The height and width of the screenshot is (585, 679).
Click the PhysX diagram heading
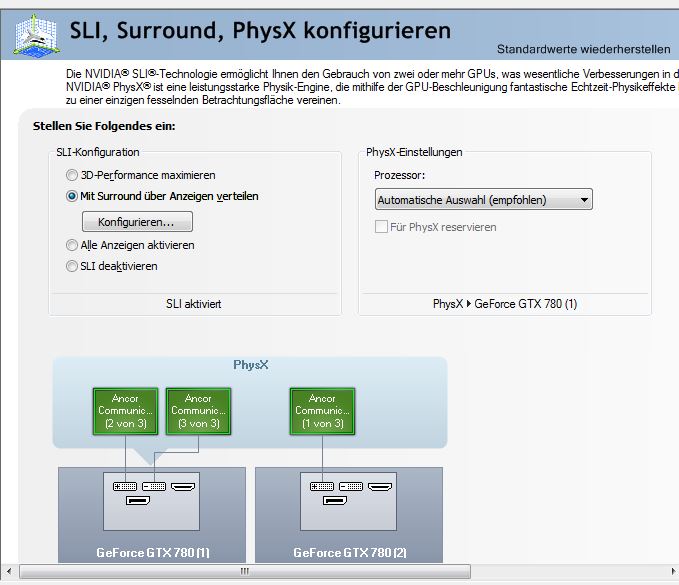point(251,365)
